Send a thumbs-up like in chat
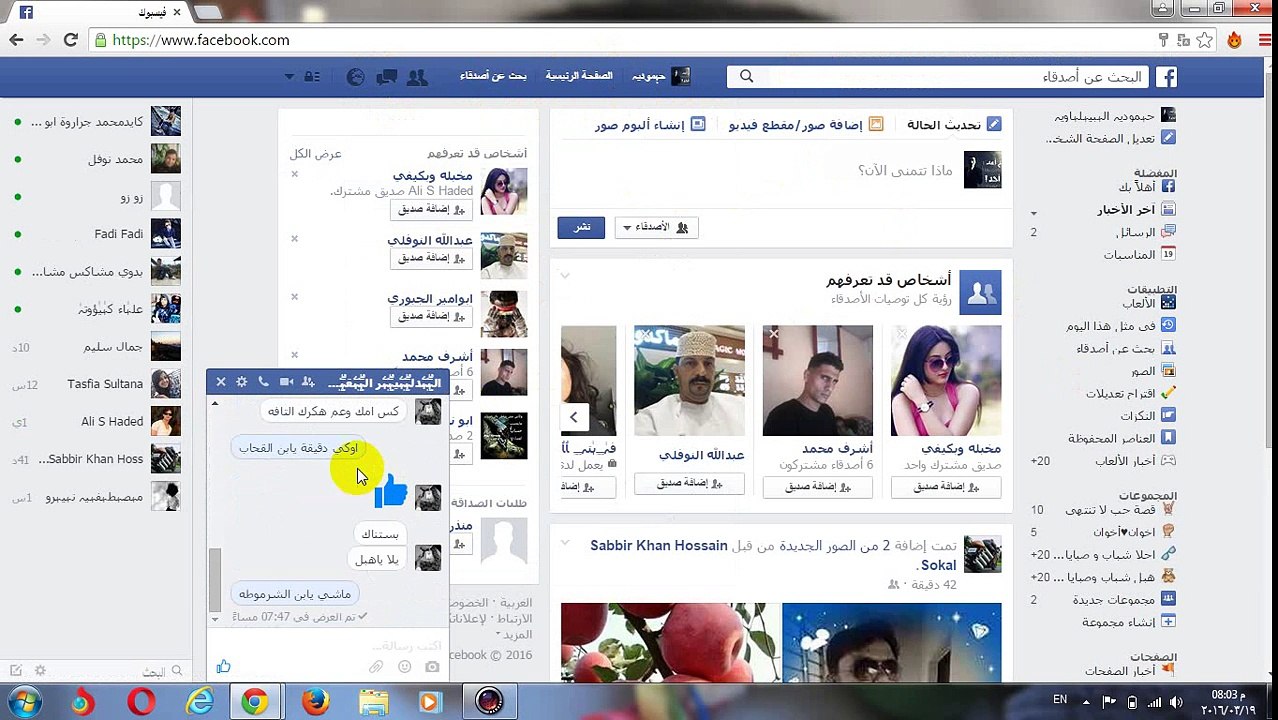Viewport: 1278px width, 720px height. tap(223, 666)
